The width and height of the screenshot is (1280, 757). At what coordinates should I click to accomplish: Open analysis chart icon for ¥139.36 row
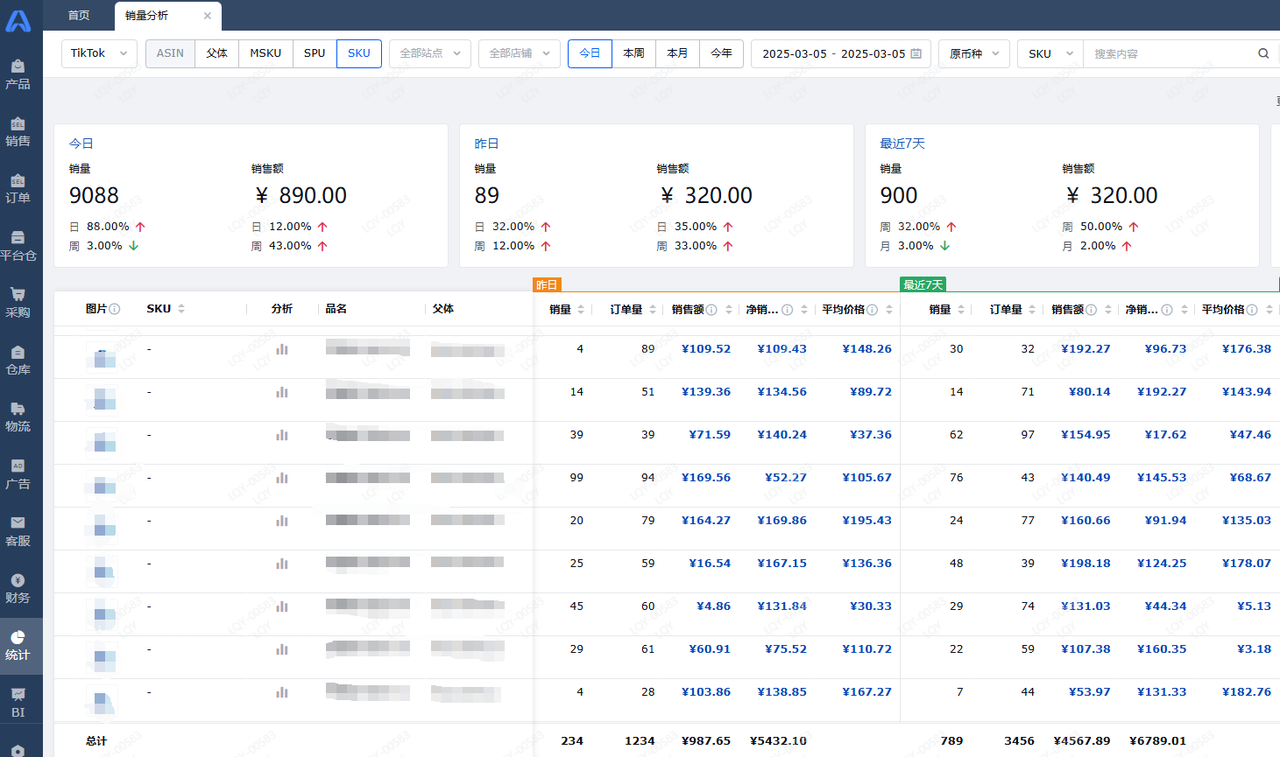[x=282, y=392]
